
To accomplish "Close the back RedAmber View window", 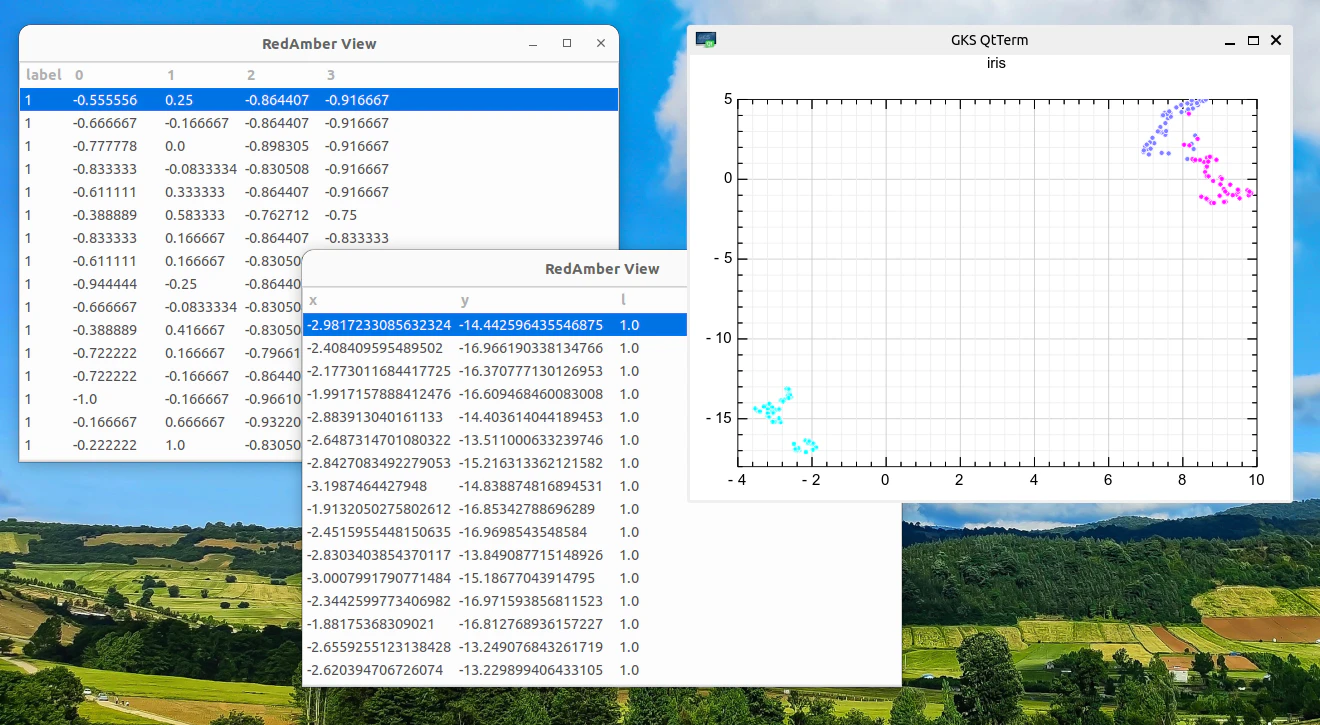I will (x=601, y=44).
